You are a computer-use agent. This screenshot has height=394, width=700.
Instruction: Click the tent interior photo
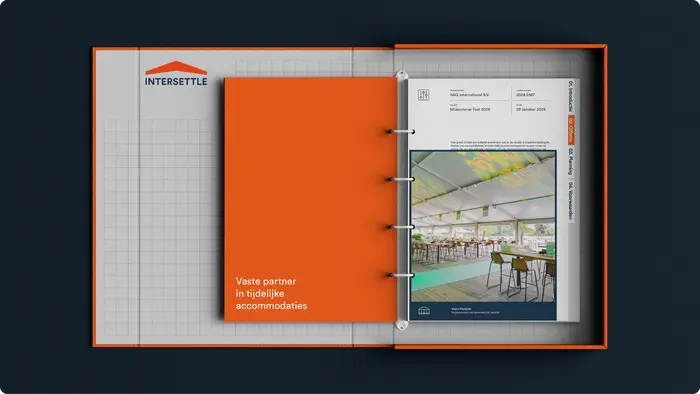483,226
